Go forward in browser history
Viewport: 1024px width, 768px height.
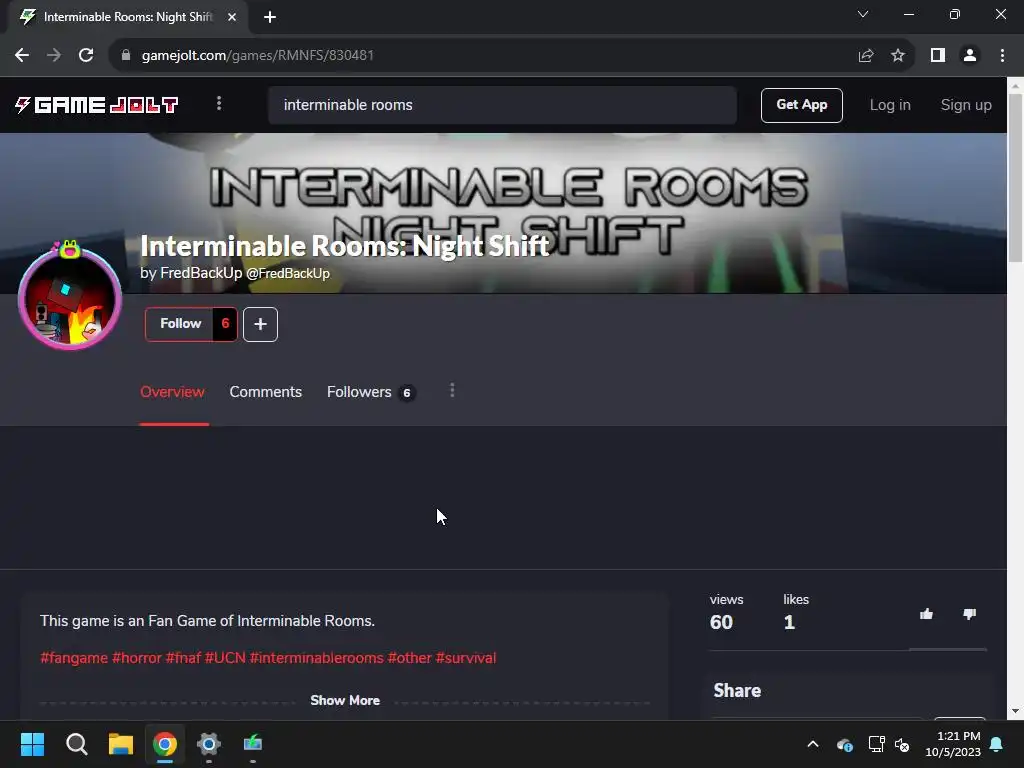[54, 56]
